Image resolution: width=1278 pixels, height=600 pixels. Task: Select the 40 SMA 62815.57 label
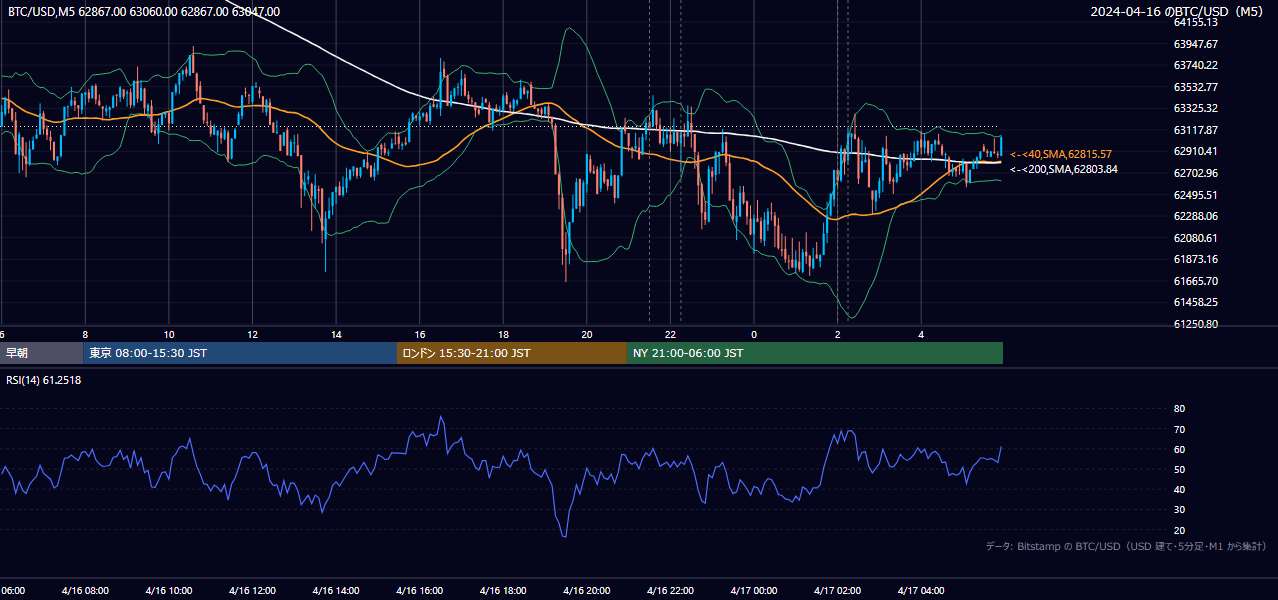1060,154
